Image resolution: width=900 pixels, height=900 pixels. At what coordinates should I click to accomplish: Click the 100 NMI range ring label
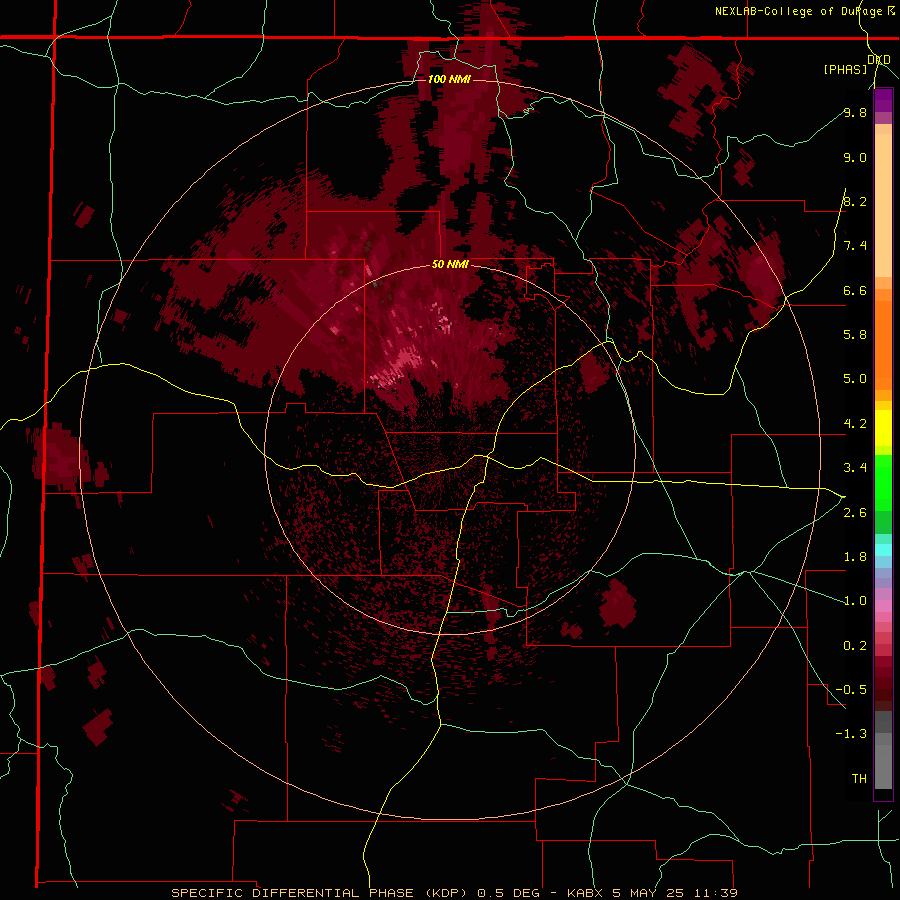pyautogui.click(x=449, y=79)
